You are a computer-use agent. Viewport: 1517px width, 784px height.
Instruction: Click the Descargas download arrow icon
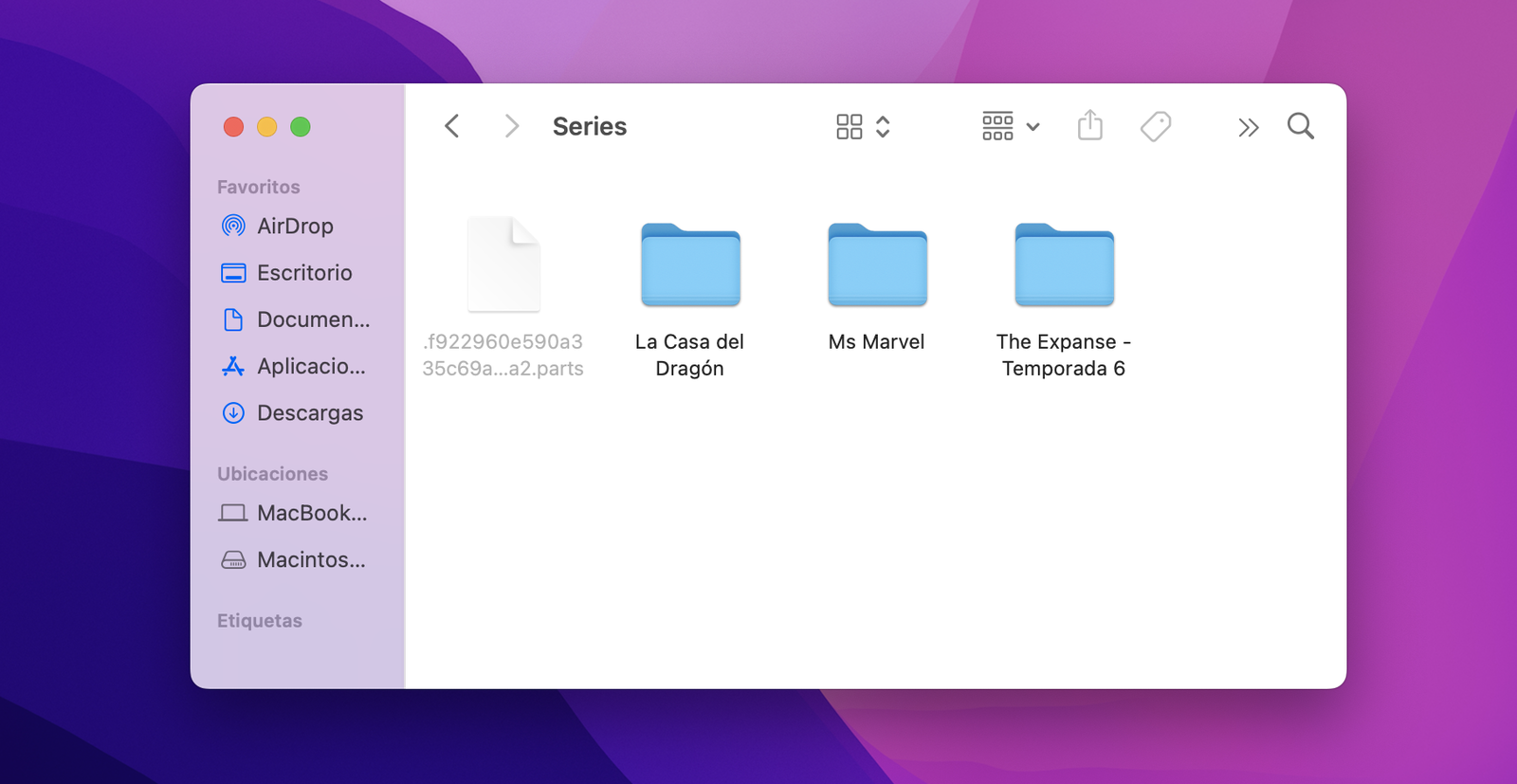pos(233,412)
